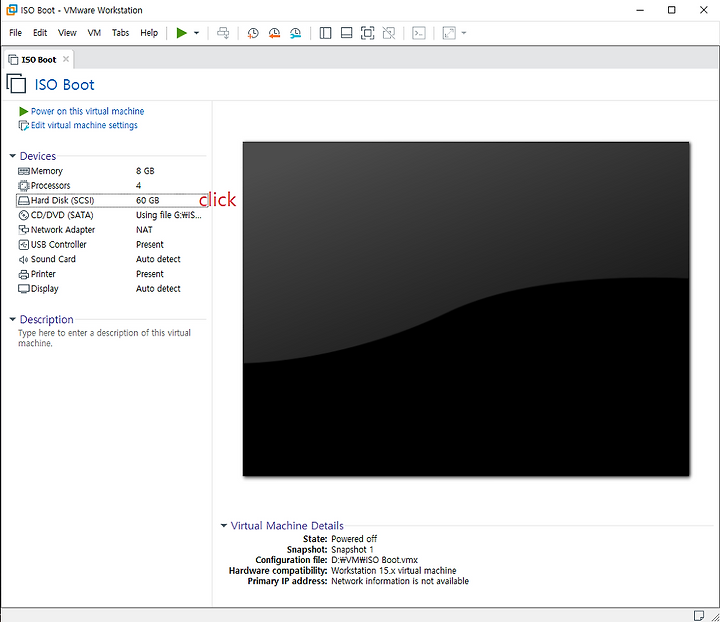
Task: Click Send Ctrl+Alt+Del toolbar icon
Action: click(x=223, y=33)
